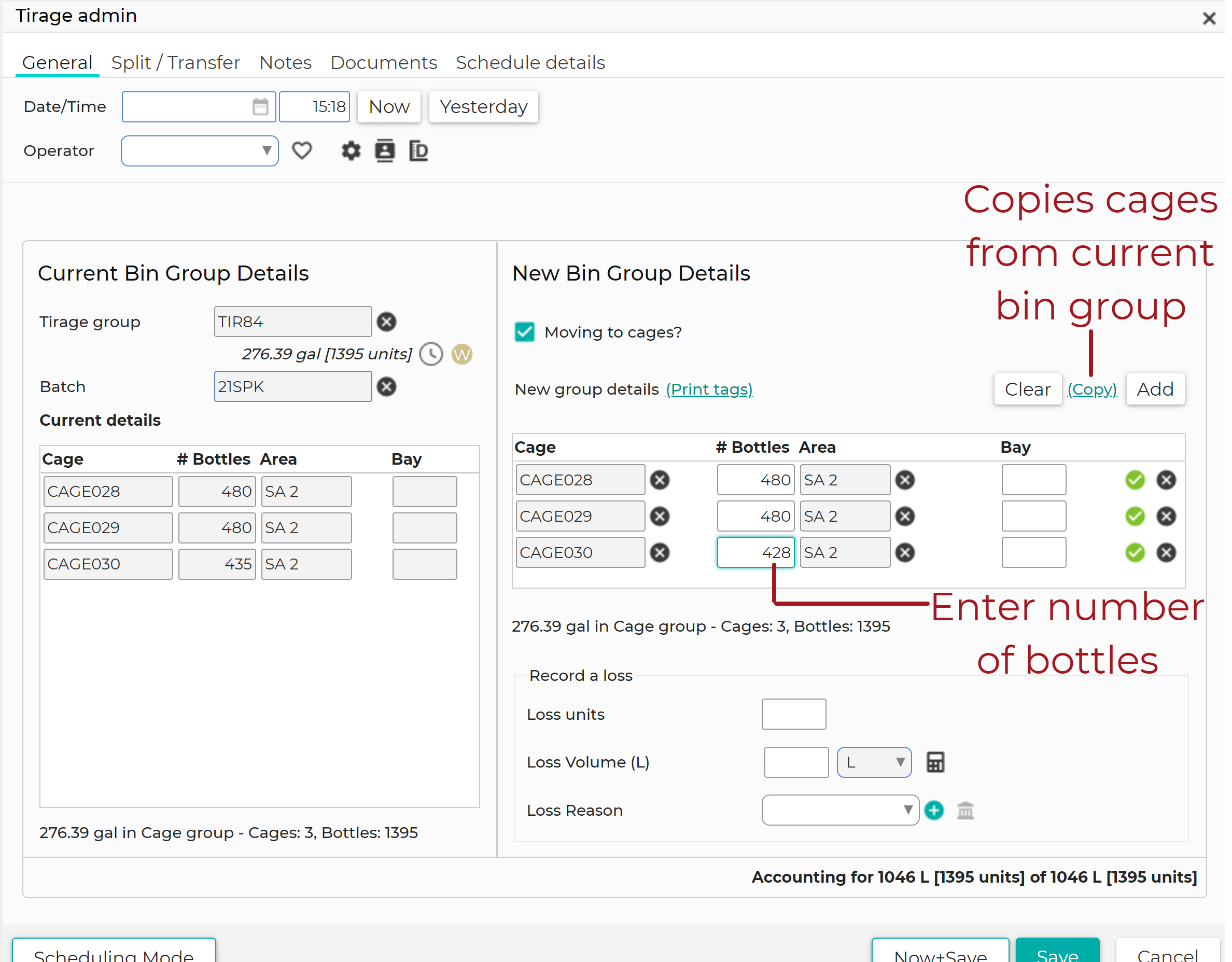The height and width of the screenshot is (962, 1232).
Task: Click the document icon beside Operator
Action: 419,150
